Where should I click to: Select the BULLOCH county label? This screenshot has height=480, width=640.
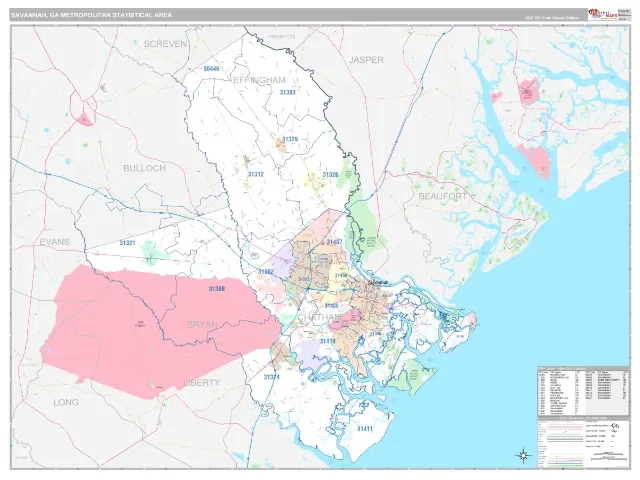click(144, 168)
